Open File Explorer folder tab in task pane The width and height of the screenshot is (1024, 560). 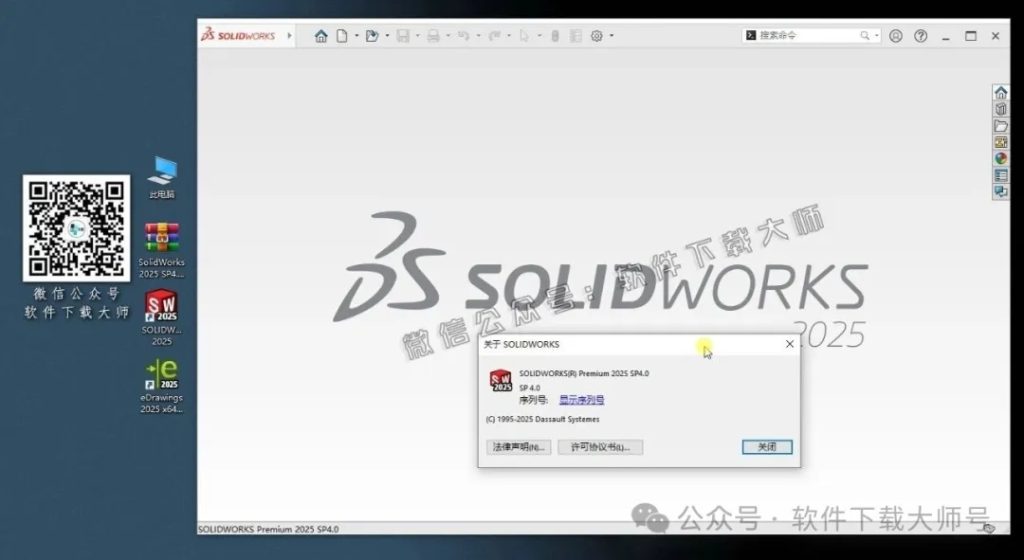coord(1000,125)
